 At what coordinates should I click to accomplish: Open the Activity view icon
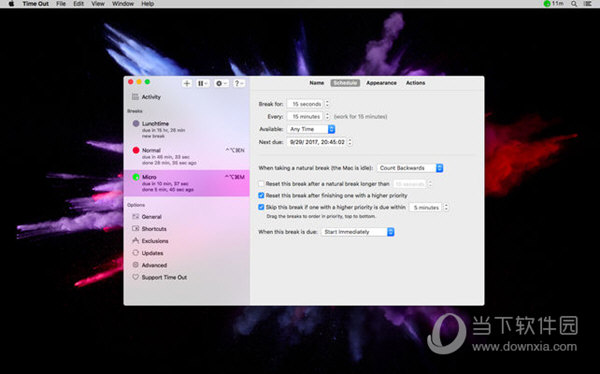tap(135, 96)
